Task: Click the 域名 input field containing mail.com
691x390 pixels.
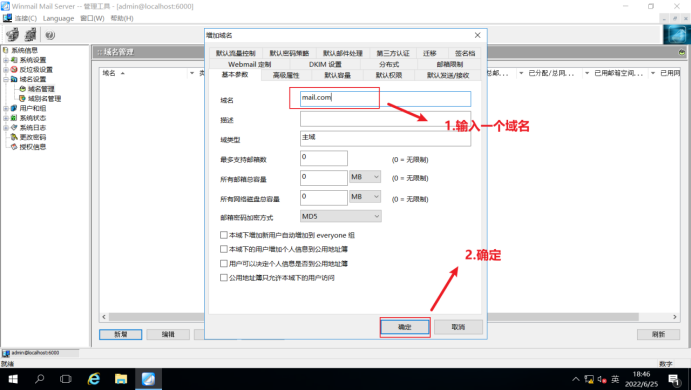Action: [x=385, y=99]
